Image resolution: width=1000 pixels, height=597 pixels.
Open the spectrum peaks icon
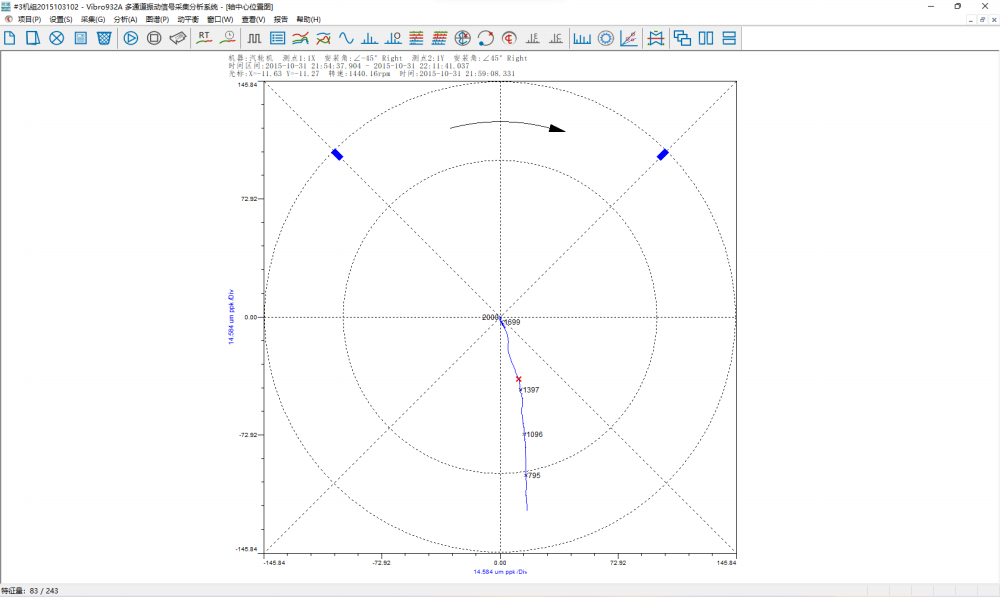[x=370, y=38]
